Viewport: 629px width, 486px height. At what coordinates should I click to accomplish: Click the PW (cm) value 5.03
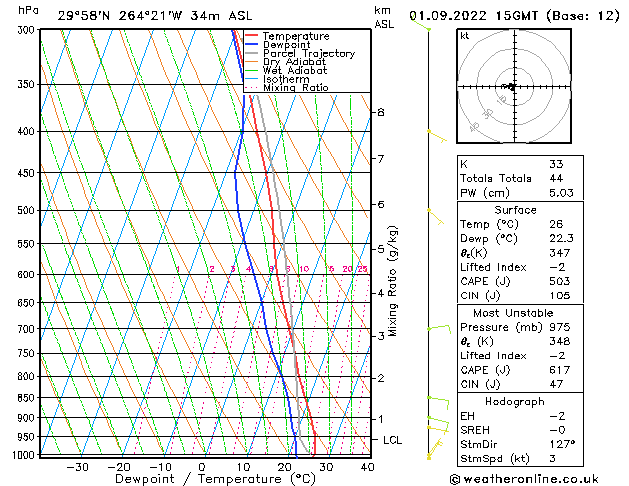coord(561,193)
